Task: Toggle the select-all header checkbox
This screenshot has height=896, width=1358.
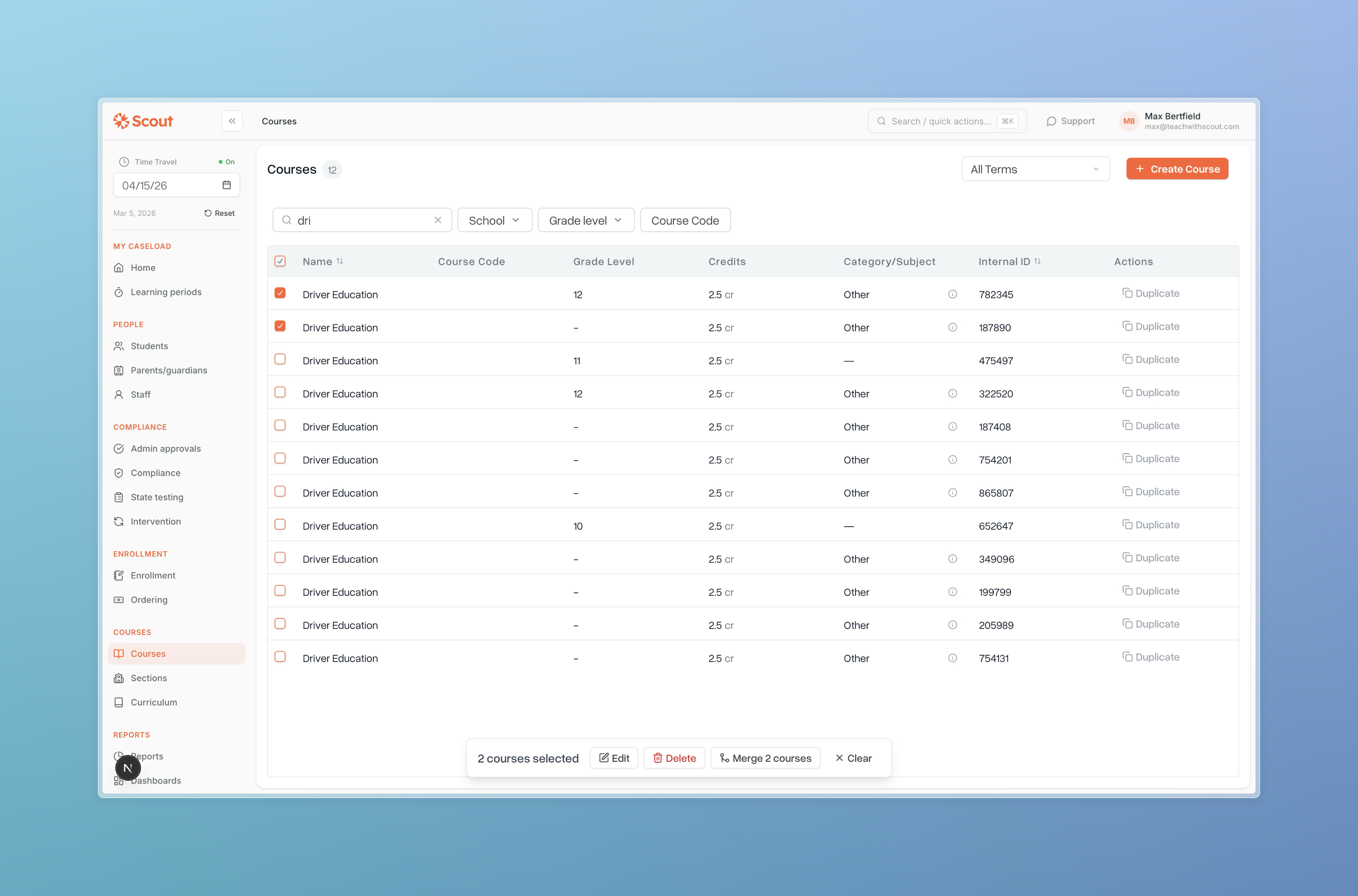Action: coord(280,261)
